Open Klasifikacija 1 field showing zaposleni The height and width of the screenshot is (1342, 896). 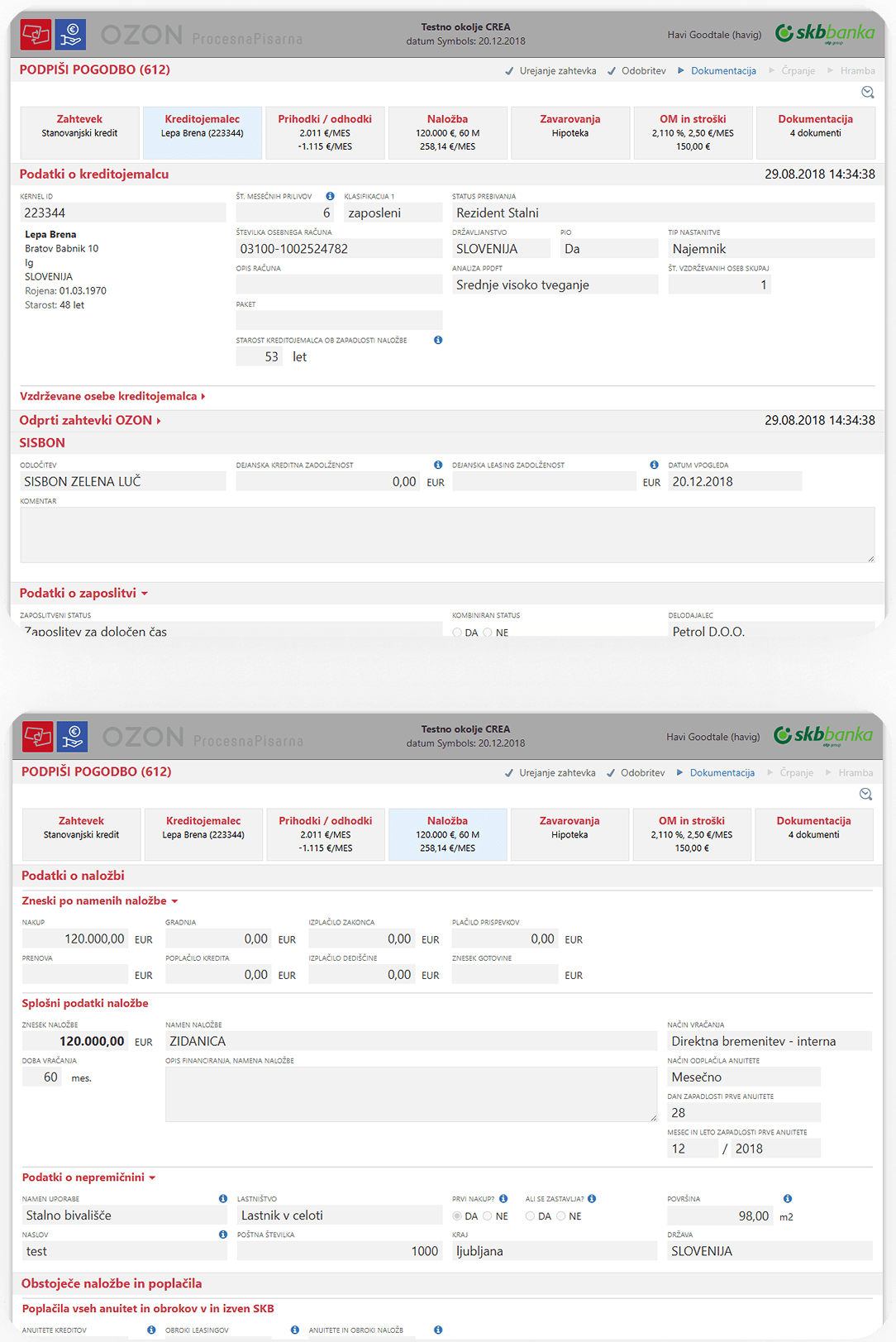pyautogui.click(x=393, y=213)
